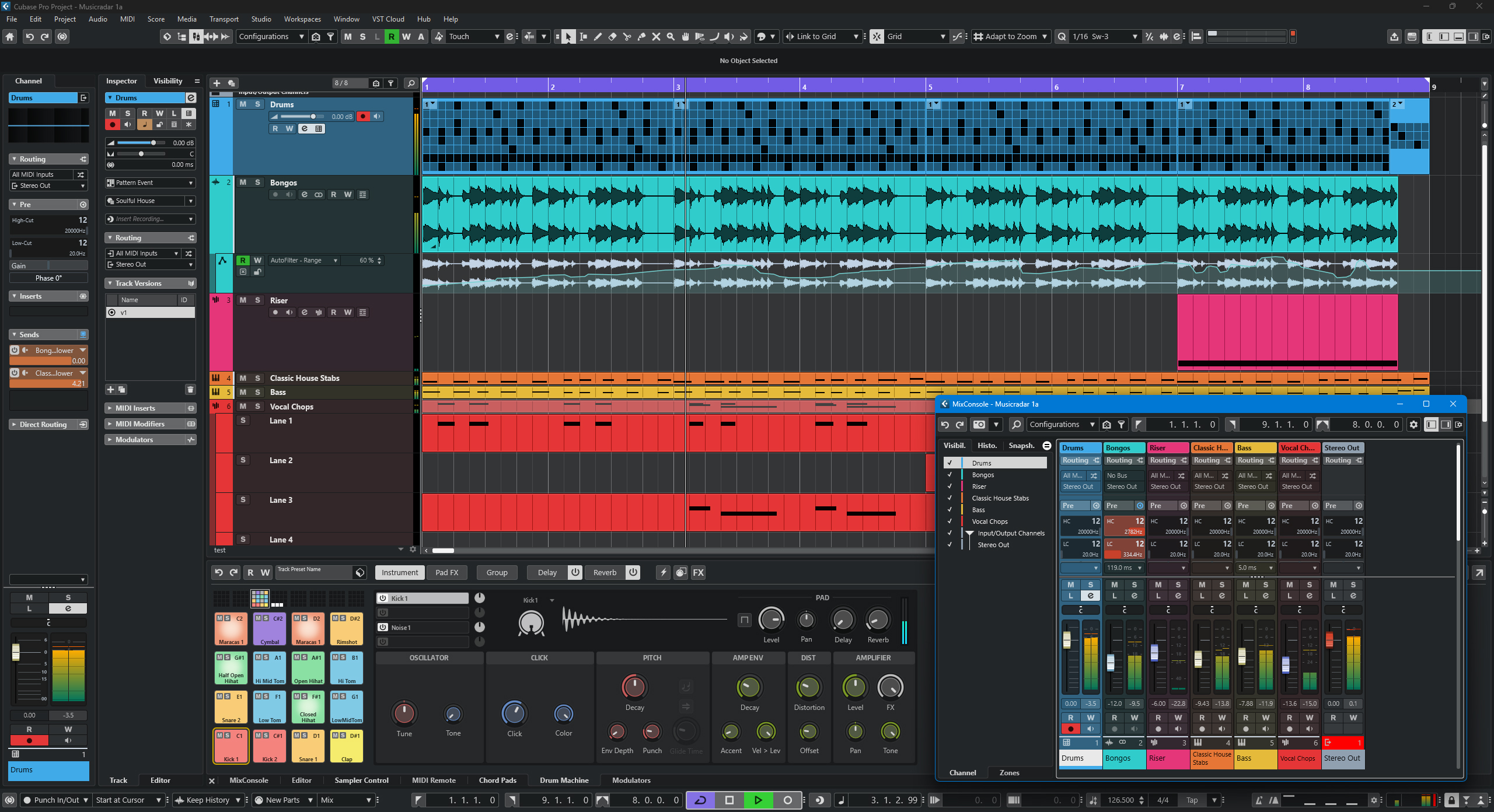Click the Drums channel fader in MixConsole

(1067, 640)
